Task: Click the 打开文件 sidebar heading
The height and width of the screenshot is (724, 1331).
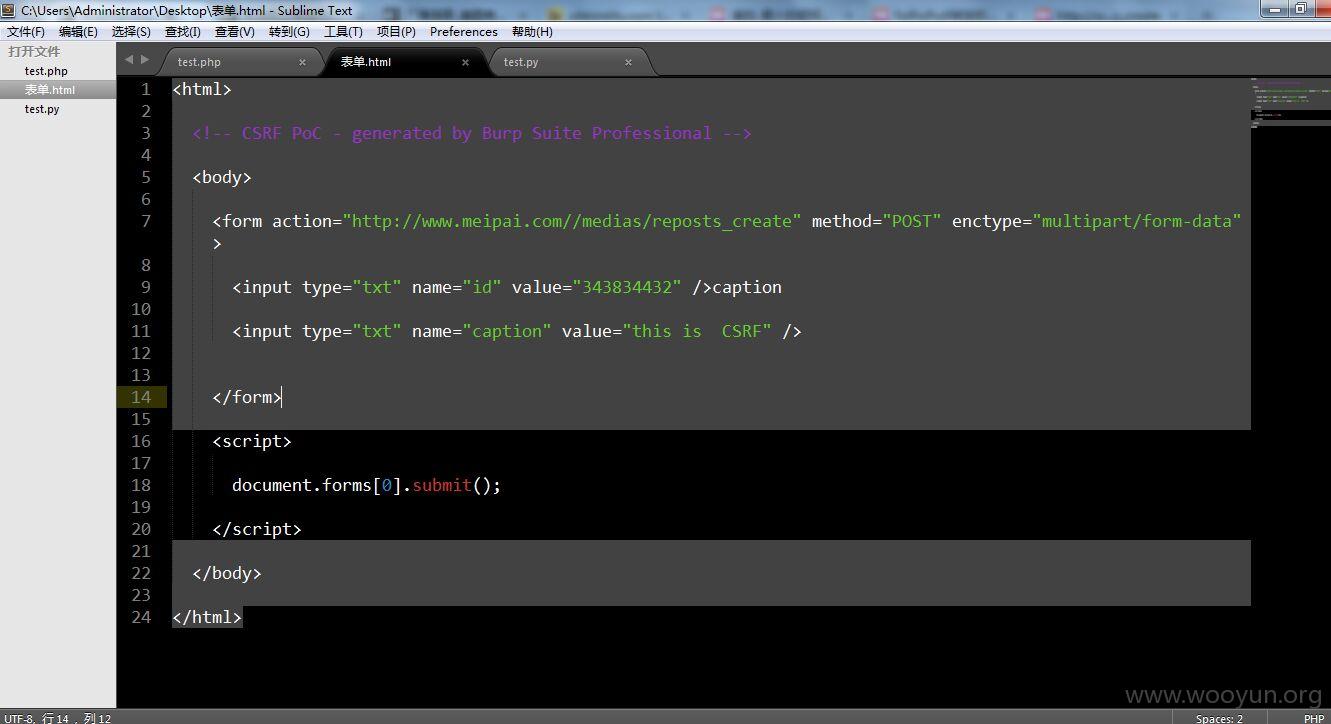Action: (34, 51)
